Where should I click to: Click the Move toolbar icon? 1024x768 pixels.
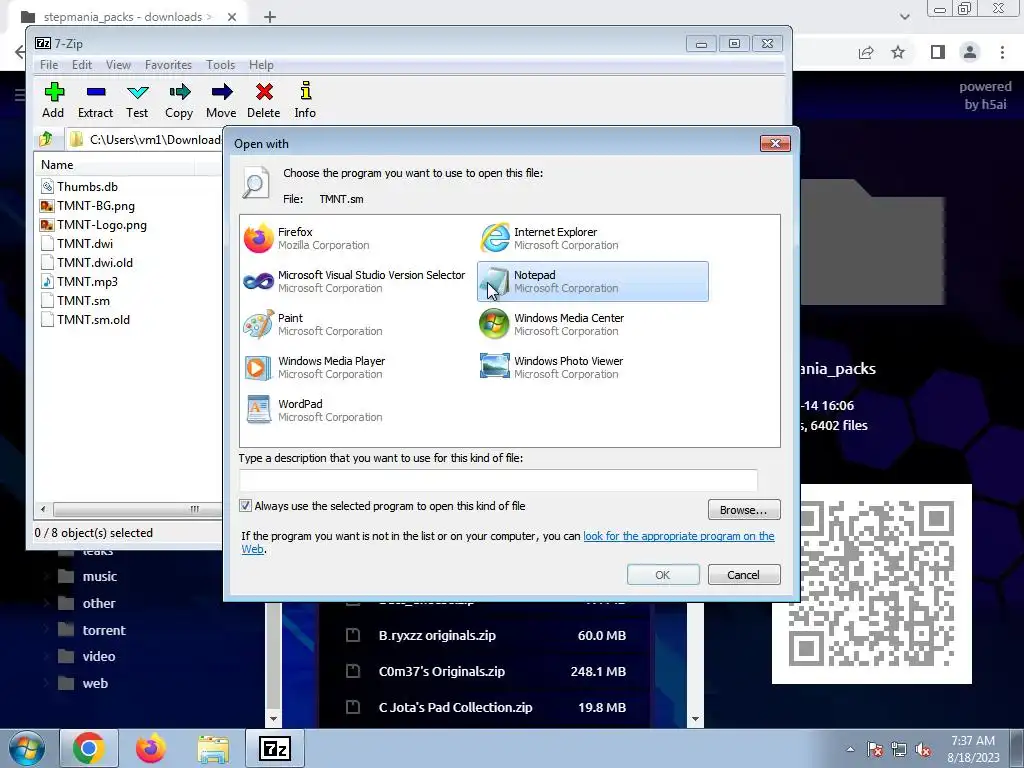(x=221, y=100)
